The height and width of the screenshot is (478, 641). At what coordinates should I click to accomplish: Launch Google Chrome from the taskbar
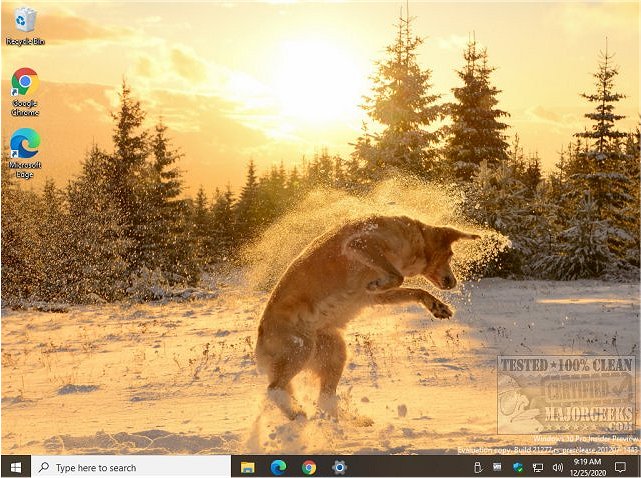309,467
